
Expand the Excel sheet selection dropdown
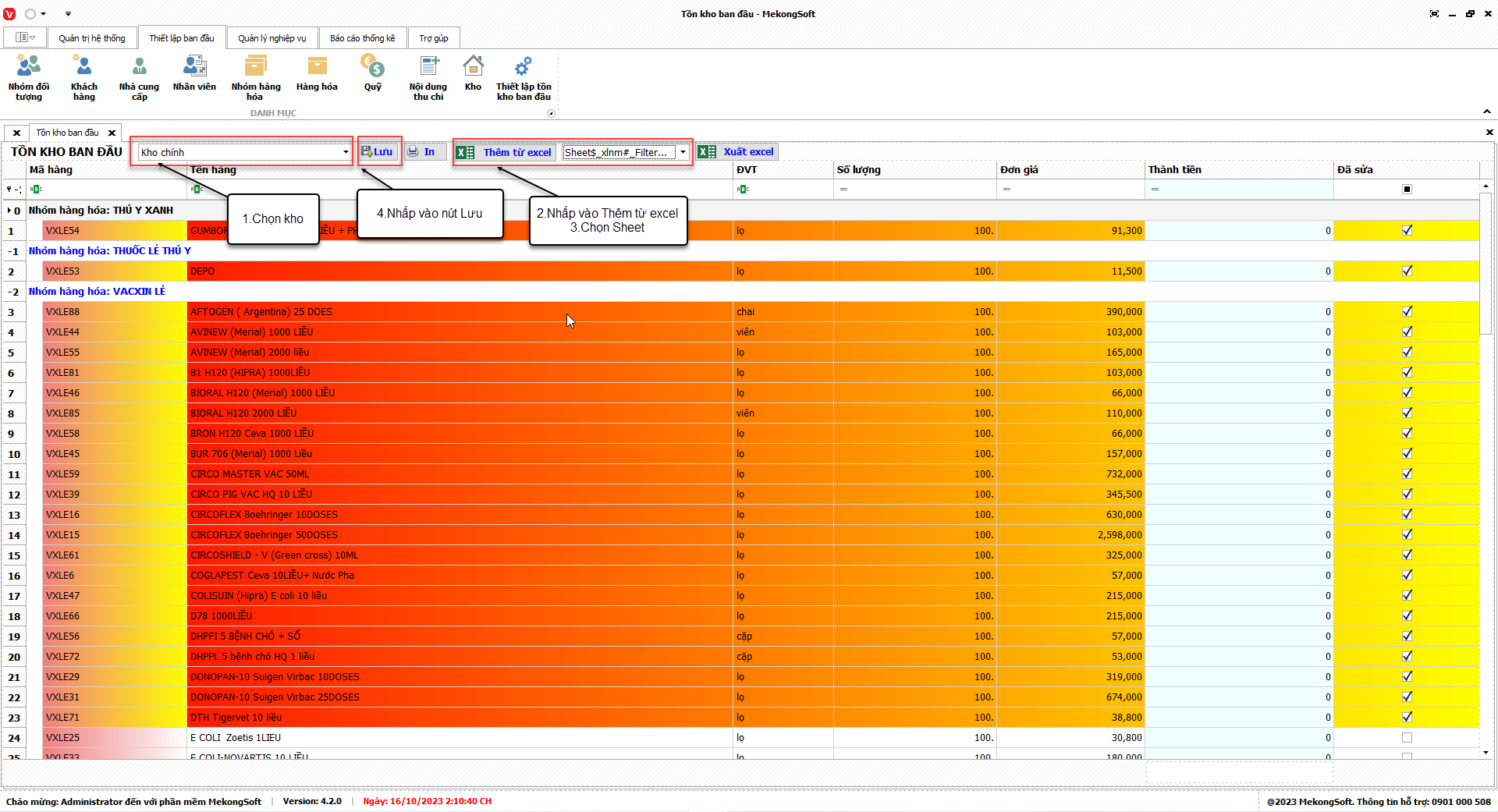pos(683,152)
